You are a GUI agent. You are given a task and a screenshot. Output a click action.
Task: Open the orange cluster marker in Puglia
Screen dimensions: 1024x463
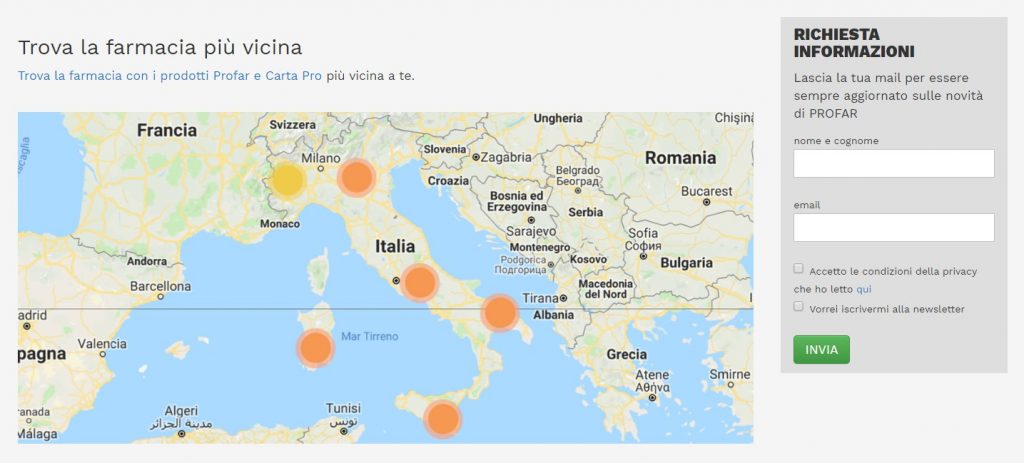500,313
